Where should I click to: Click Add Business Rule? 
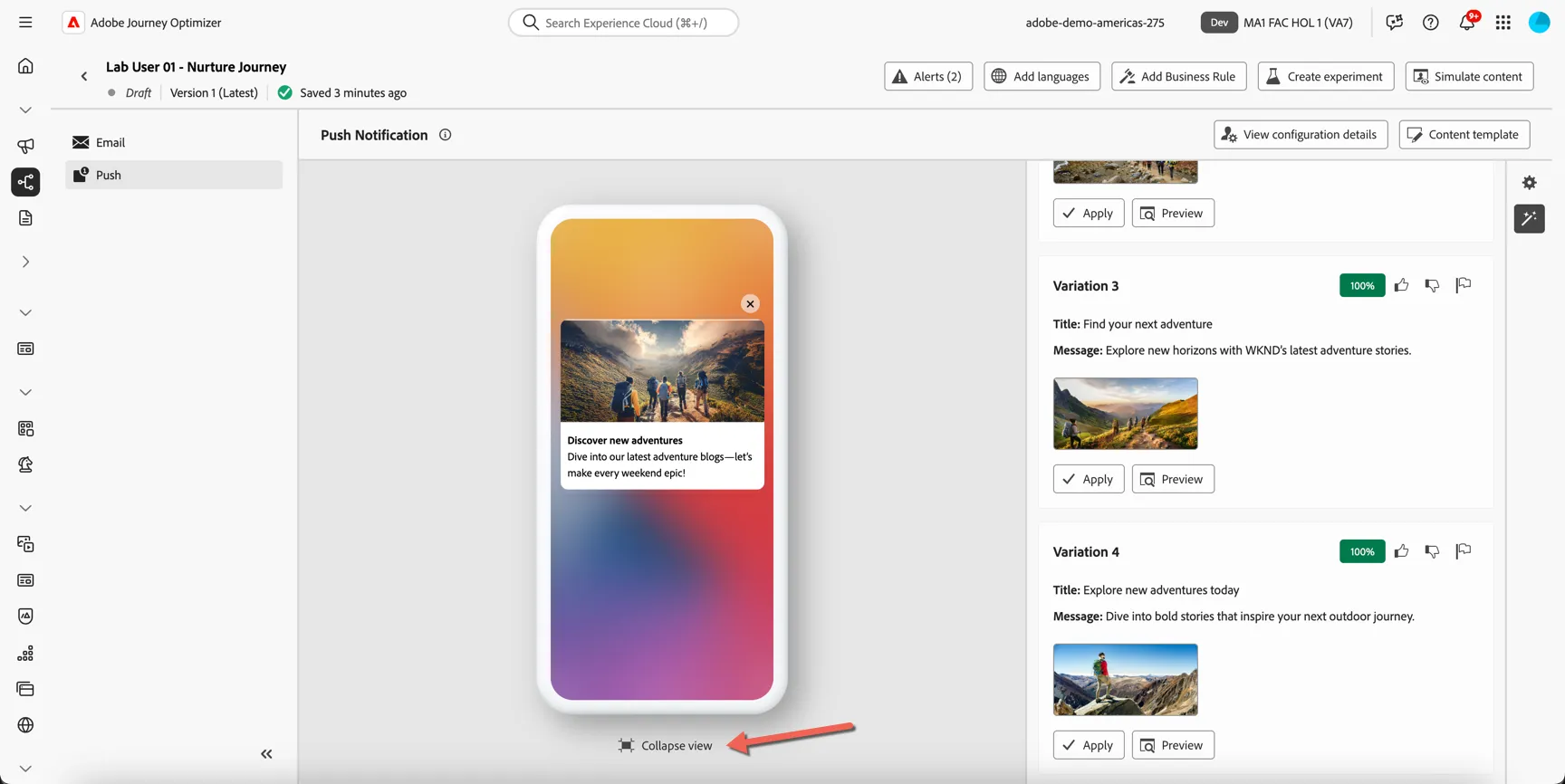point(1179,76)
